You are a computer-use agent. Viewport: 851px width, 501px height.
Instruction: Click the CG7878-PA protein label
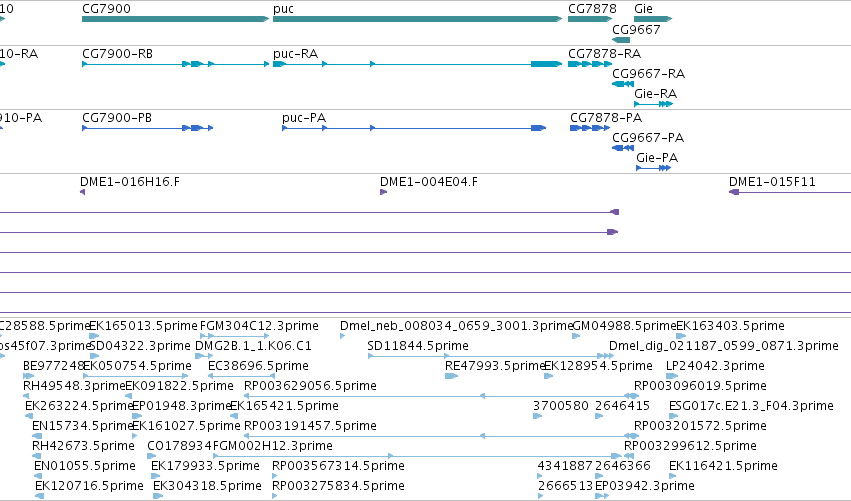tap(606, 118)
